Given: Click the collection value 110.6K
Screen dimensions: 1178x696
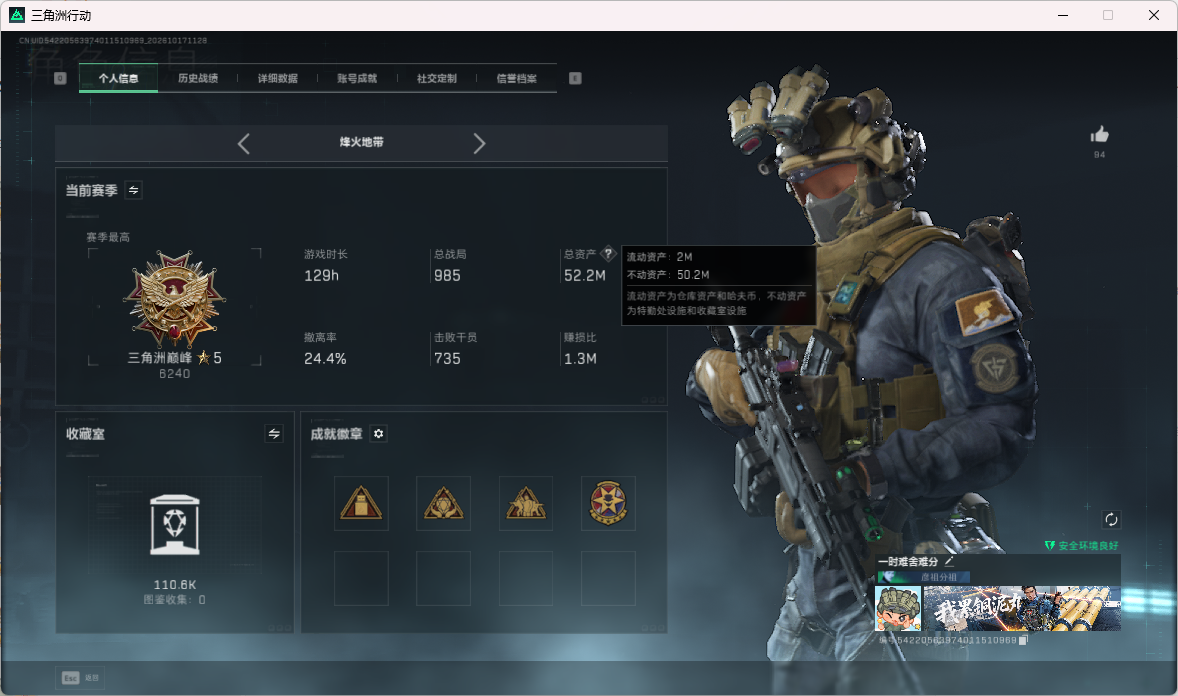Looking at the screenshot, I should [175, 585].
